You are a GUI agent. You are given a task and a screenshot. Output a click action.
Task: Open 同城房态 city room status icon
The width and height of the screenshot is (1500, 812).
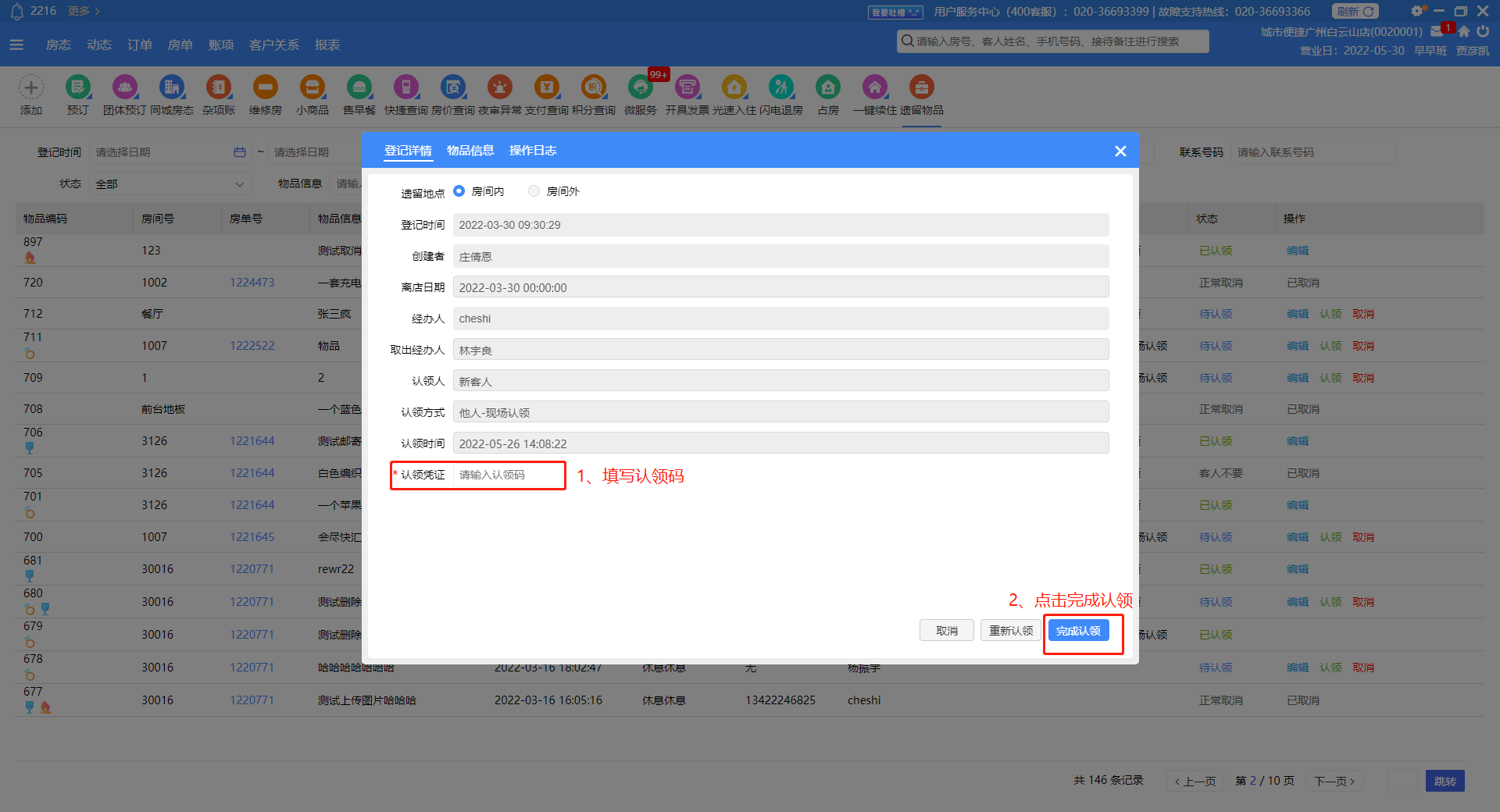point(172,87)
